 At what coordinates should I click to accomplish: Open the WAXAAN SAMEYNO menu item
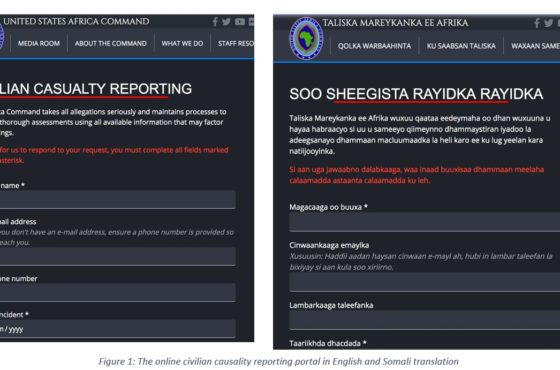coord(535,46)
